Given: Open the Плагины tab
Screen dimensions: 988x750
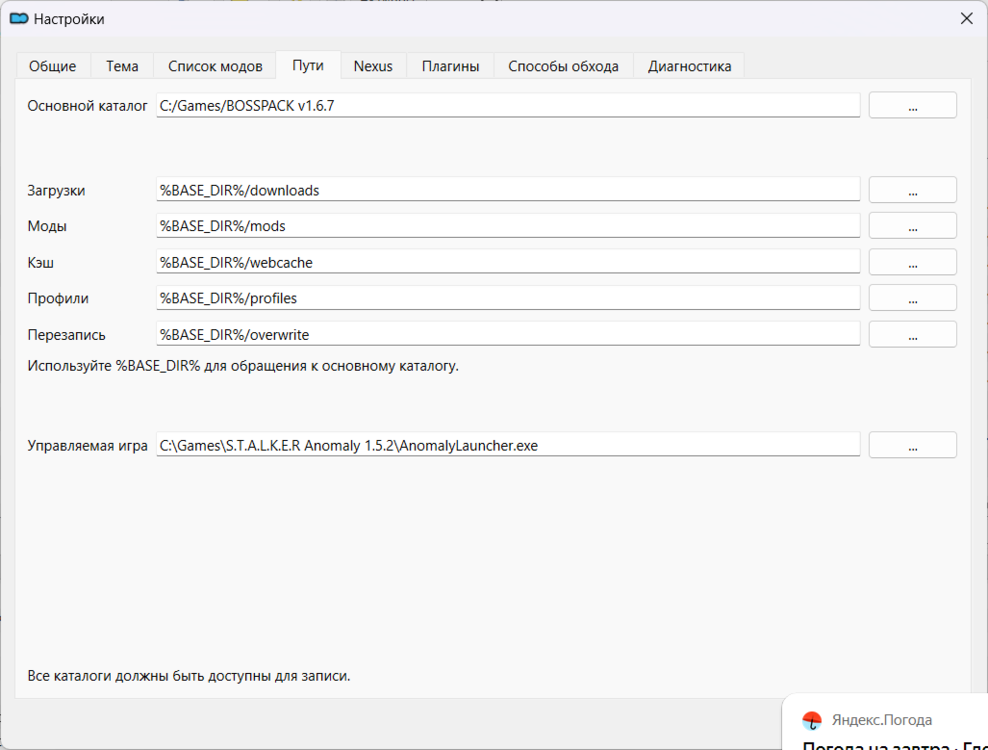Looking at the screenshot, I should [450, 66].
